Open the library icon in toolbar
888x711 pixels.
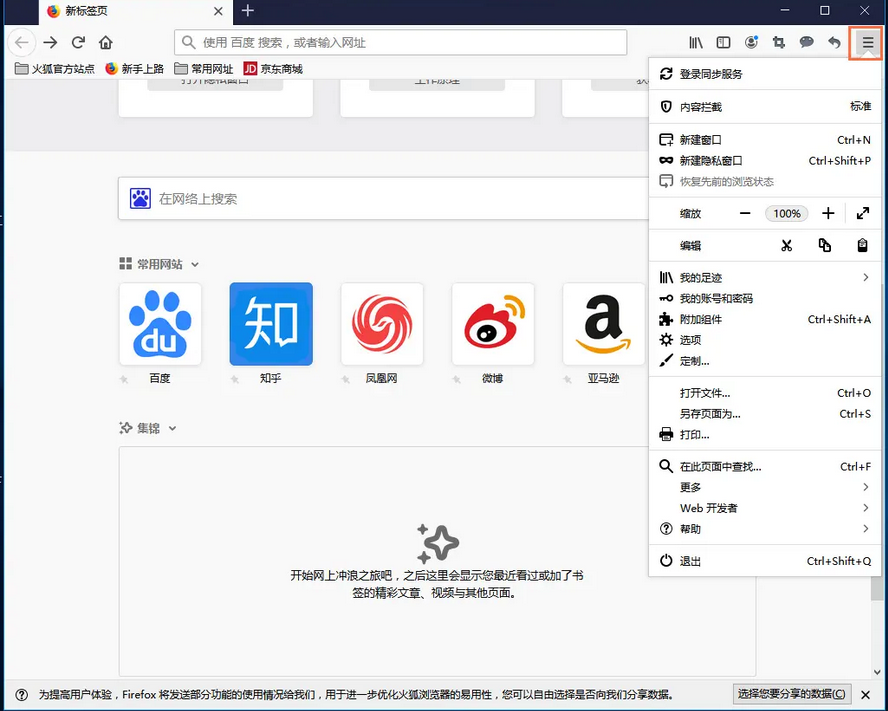(695, 42)
